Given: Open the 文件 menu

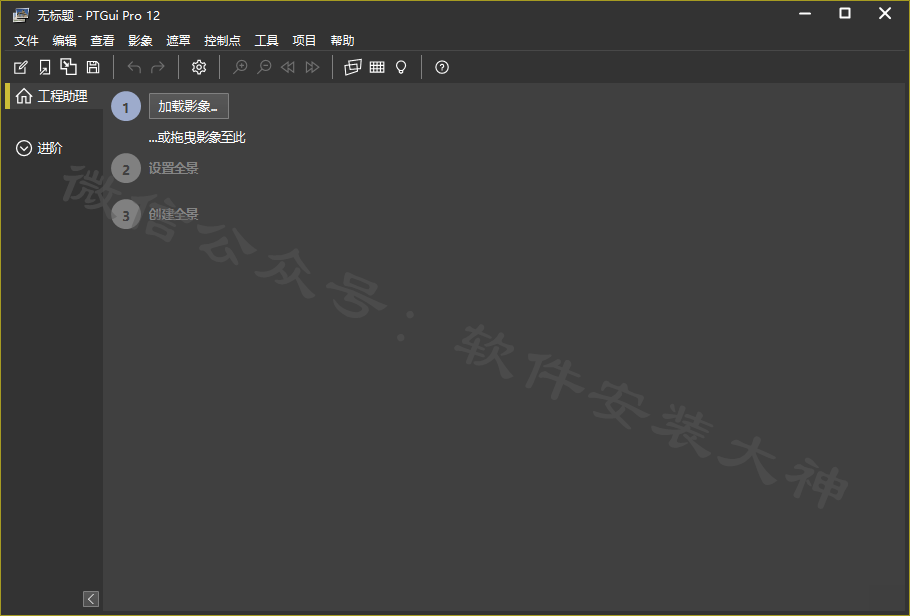Looking at the screenshot, I should (x=26, y=41).
